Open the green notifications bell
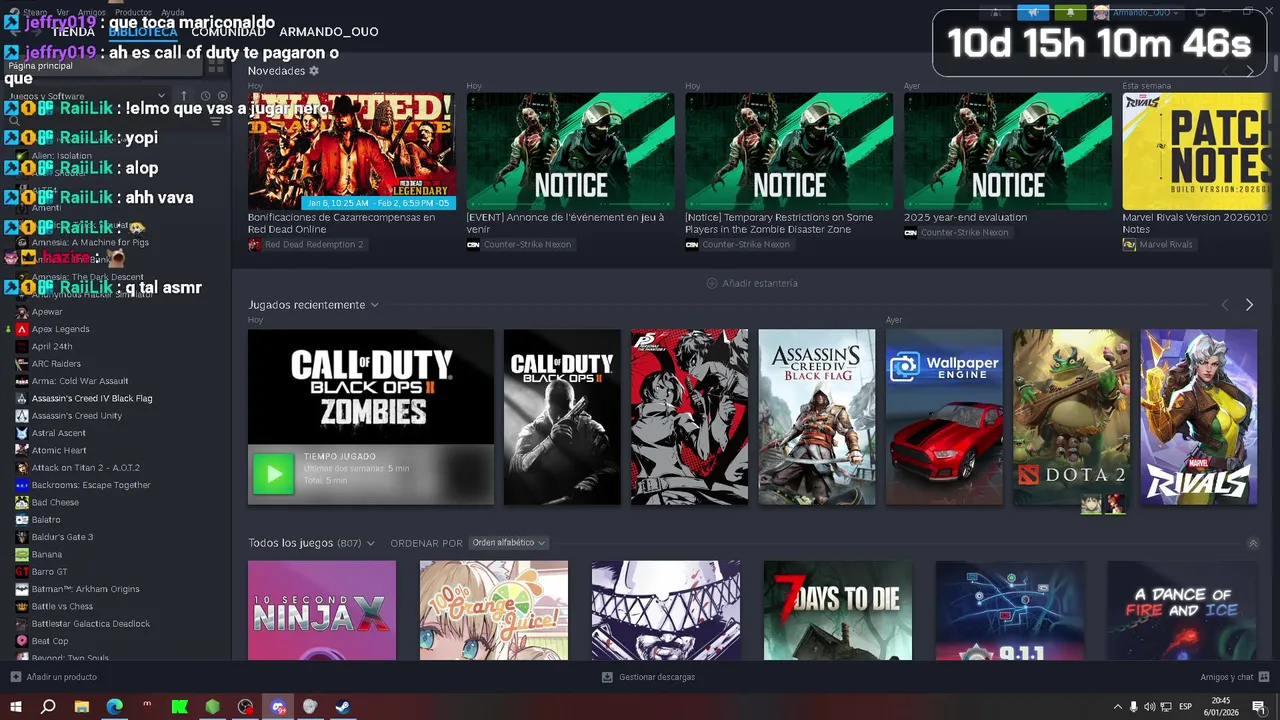Screen dimensions: 1280x720 click(x=1069, y=12)
